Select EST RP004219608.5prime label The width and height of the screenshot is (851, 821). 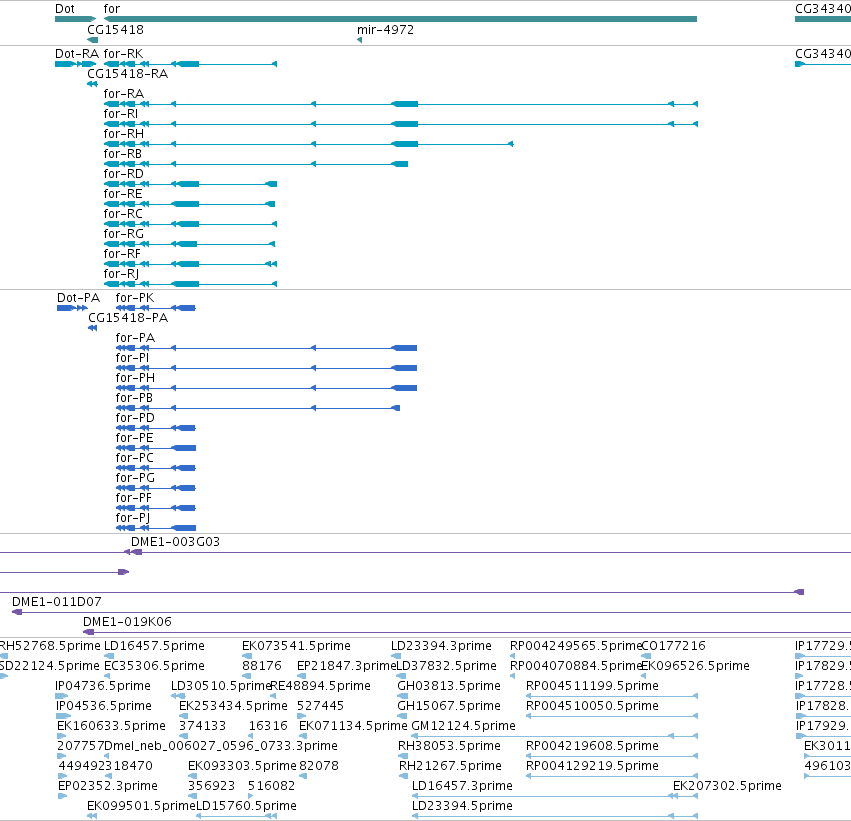(x=592, y=747)
